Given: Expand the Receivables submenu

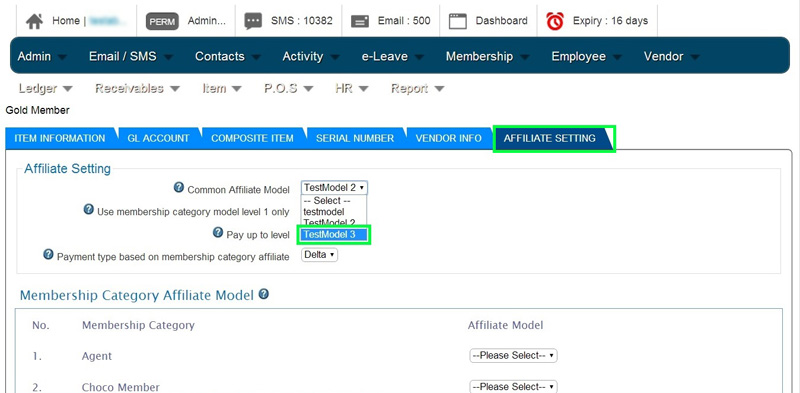Looking at the screenshot, I should click(137, 89).
